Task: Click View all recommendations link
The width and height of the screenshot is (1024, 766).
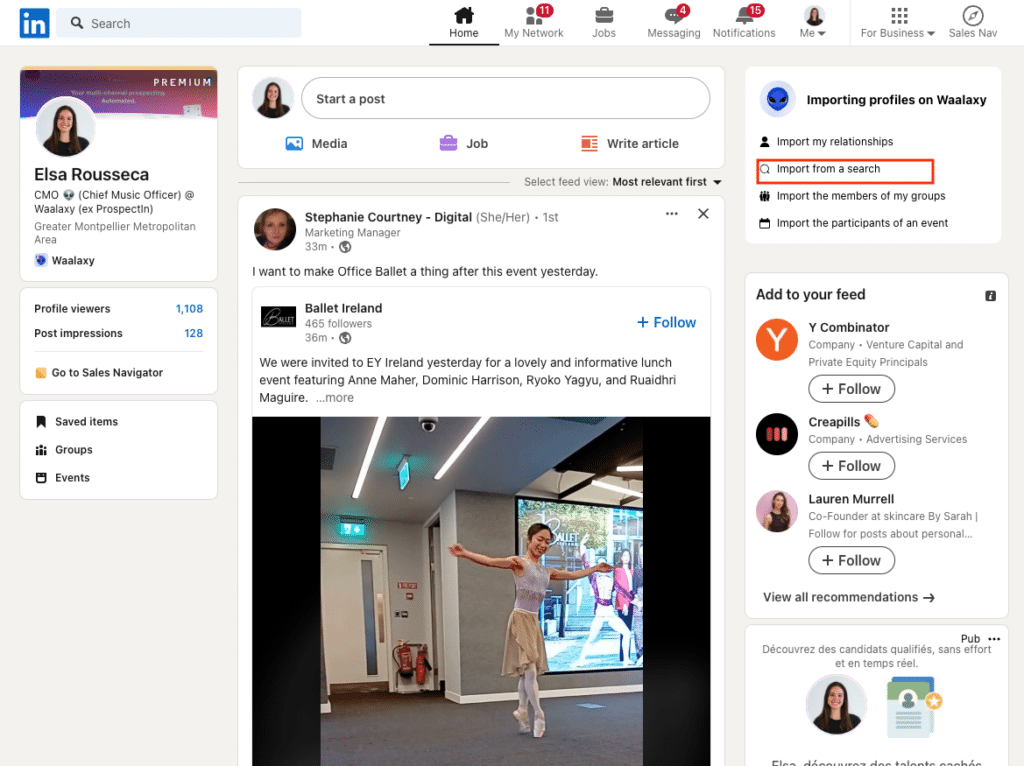Action: pyautogui.click(x=848, y=597)
